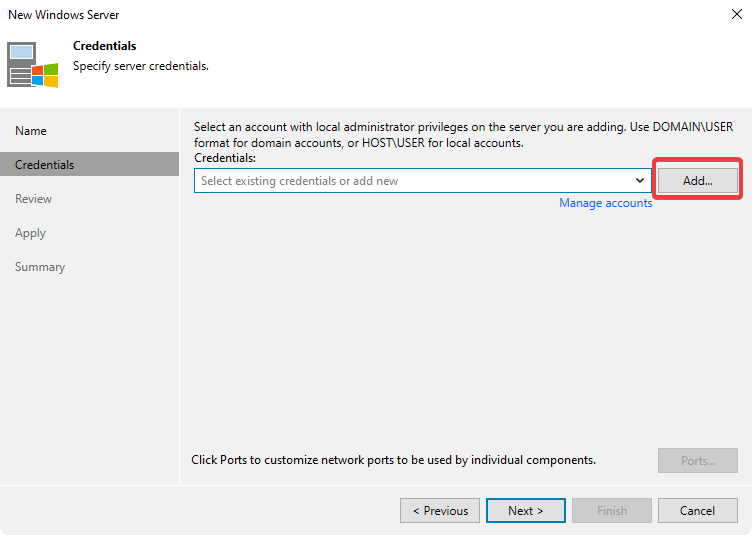This screenshot has width=752, height=535.
Task: Click the greyed-out Finish button
Action: [x=612, y=511]
